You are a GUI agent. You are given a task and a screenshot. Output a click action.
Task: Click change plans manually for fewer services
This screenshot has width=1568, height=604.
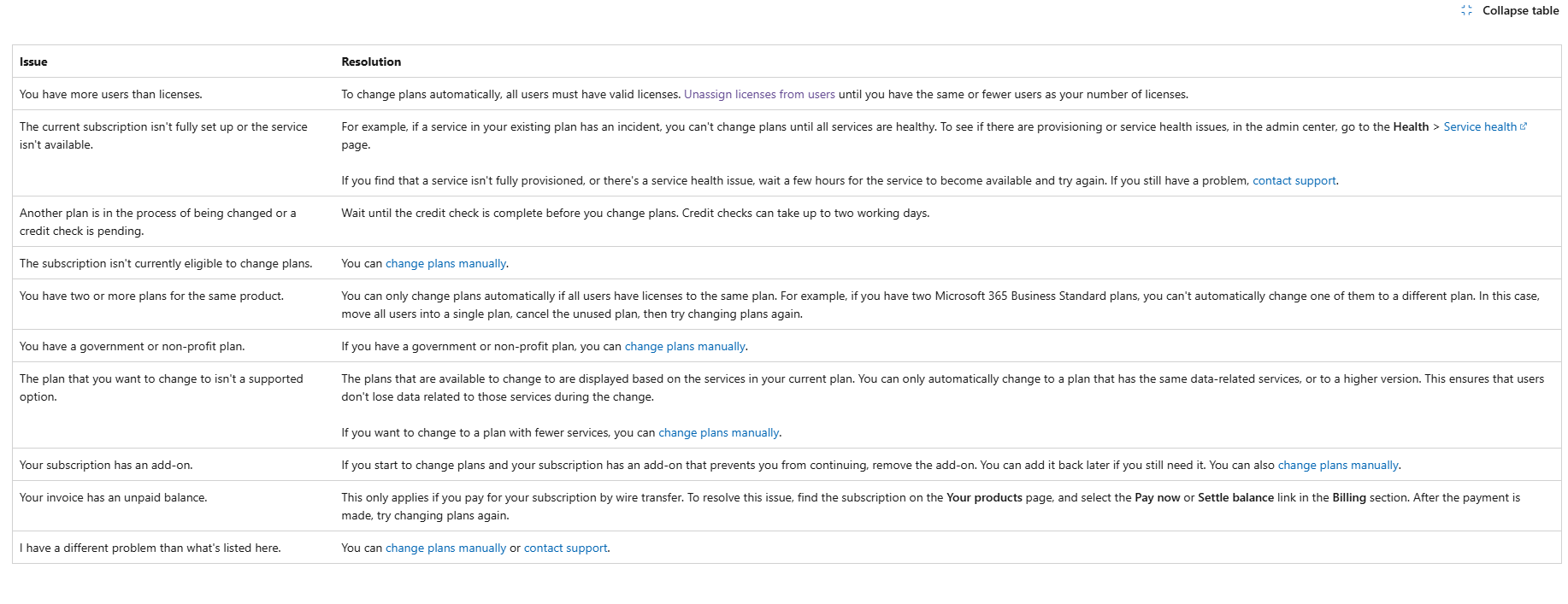[718, 432]
